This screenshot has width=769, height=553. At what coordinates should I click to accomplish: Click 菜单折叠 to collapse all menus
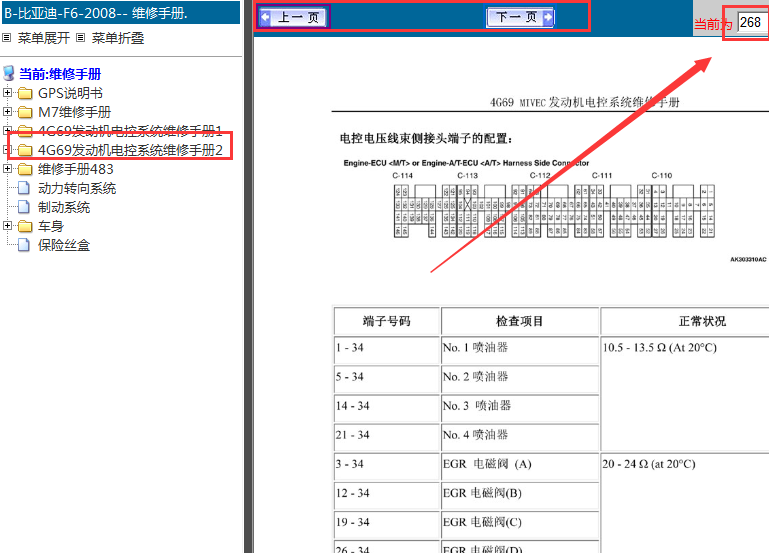pyautogui.click(x=118, y=38)
